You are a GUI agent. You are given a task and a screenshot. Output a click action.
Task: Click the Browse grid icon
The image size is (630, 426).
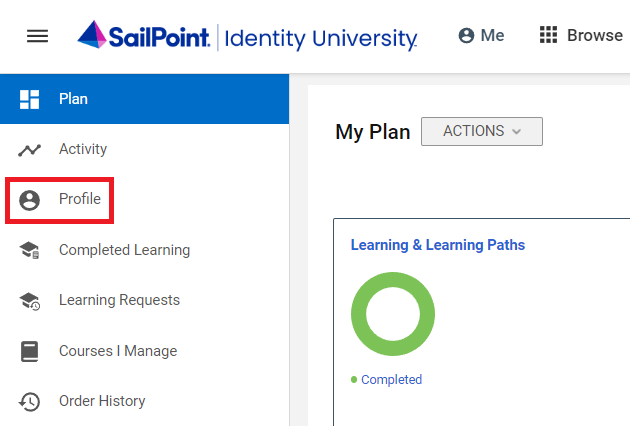[548, 36]
